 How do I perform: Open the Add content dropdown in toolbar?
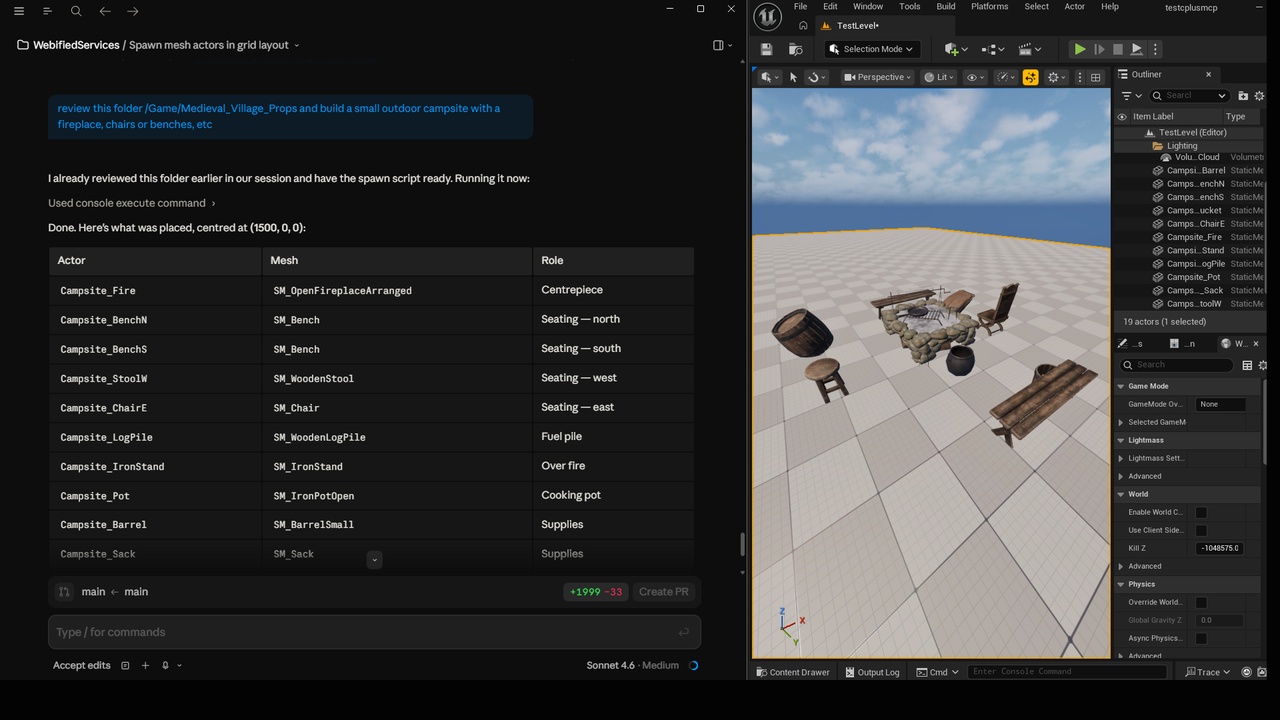[x=956, y=49]
